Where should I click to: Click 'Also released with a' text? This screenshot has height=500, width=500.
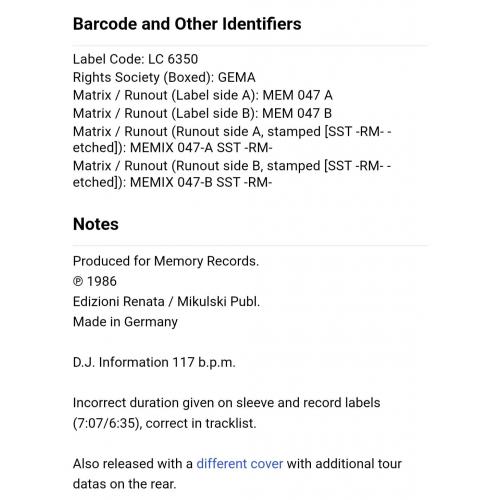133,464
